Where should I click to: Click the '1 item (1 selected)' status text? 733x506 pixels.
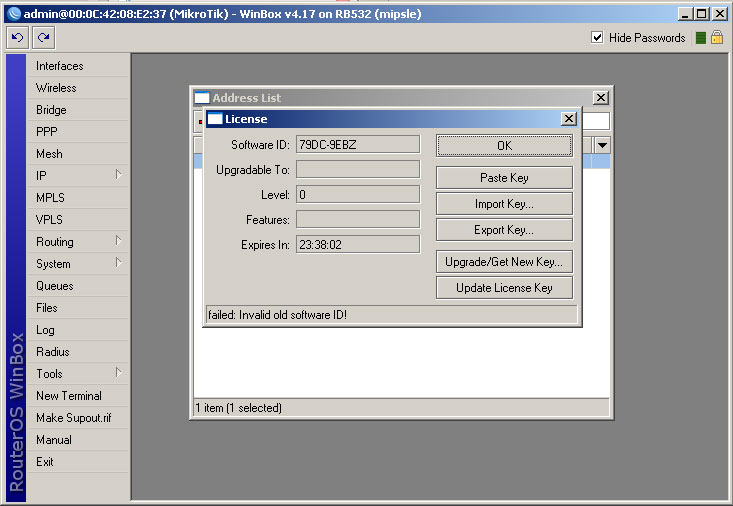(x=238, y=408)
